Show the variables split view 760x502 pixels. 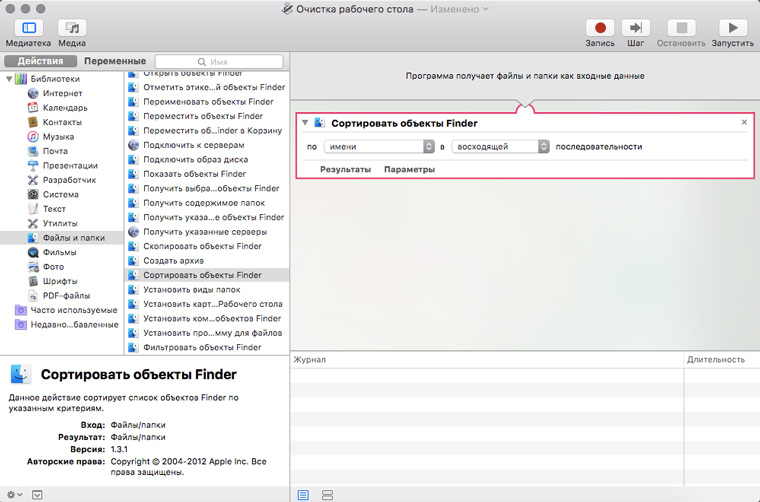click(x=328, y=495)
